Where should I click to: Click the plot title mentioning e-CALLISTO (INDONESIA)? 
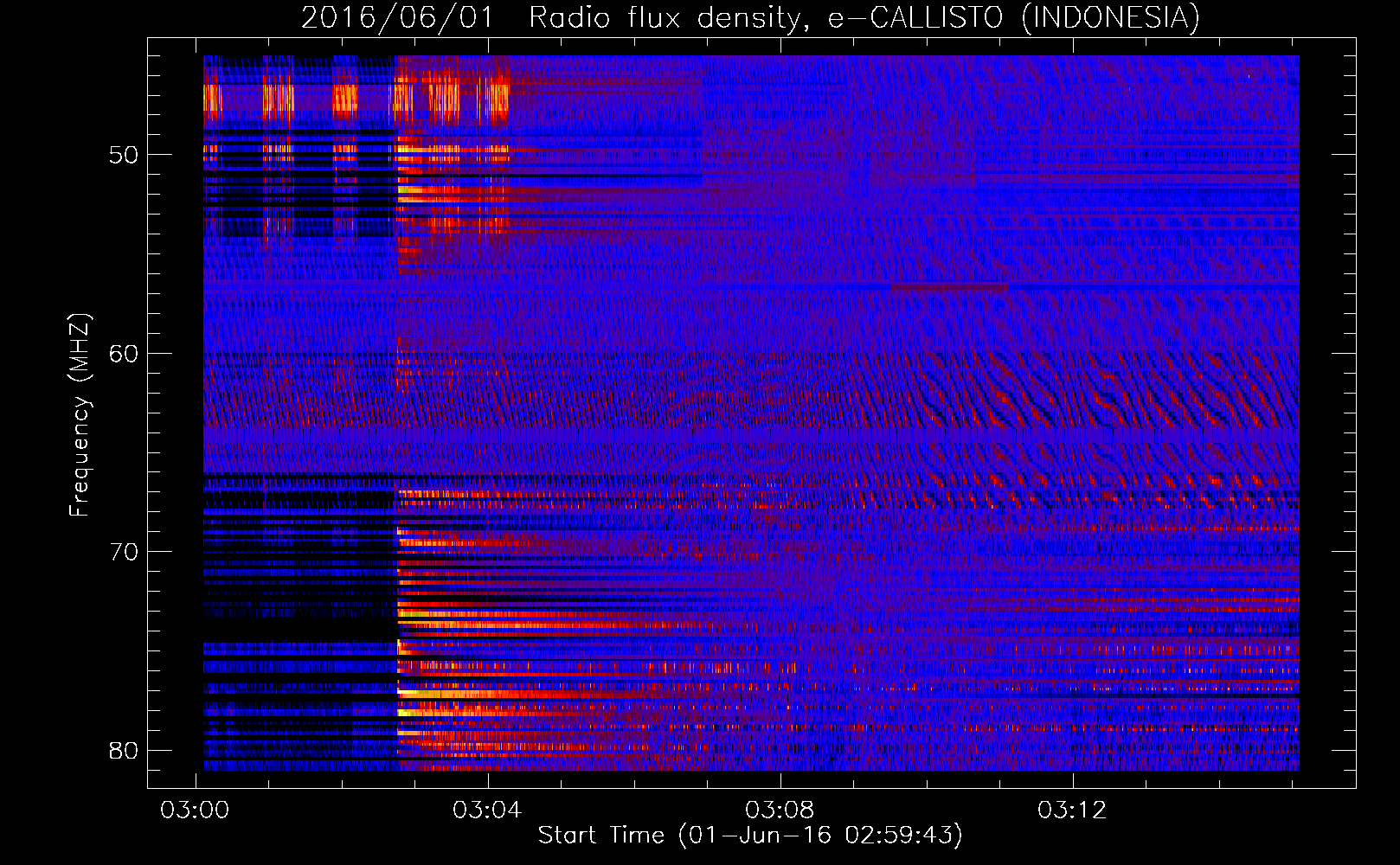click(750, 17)
